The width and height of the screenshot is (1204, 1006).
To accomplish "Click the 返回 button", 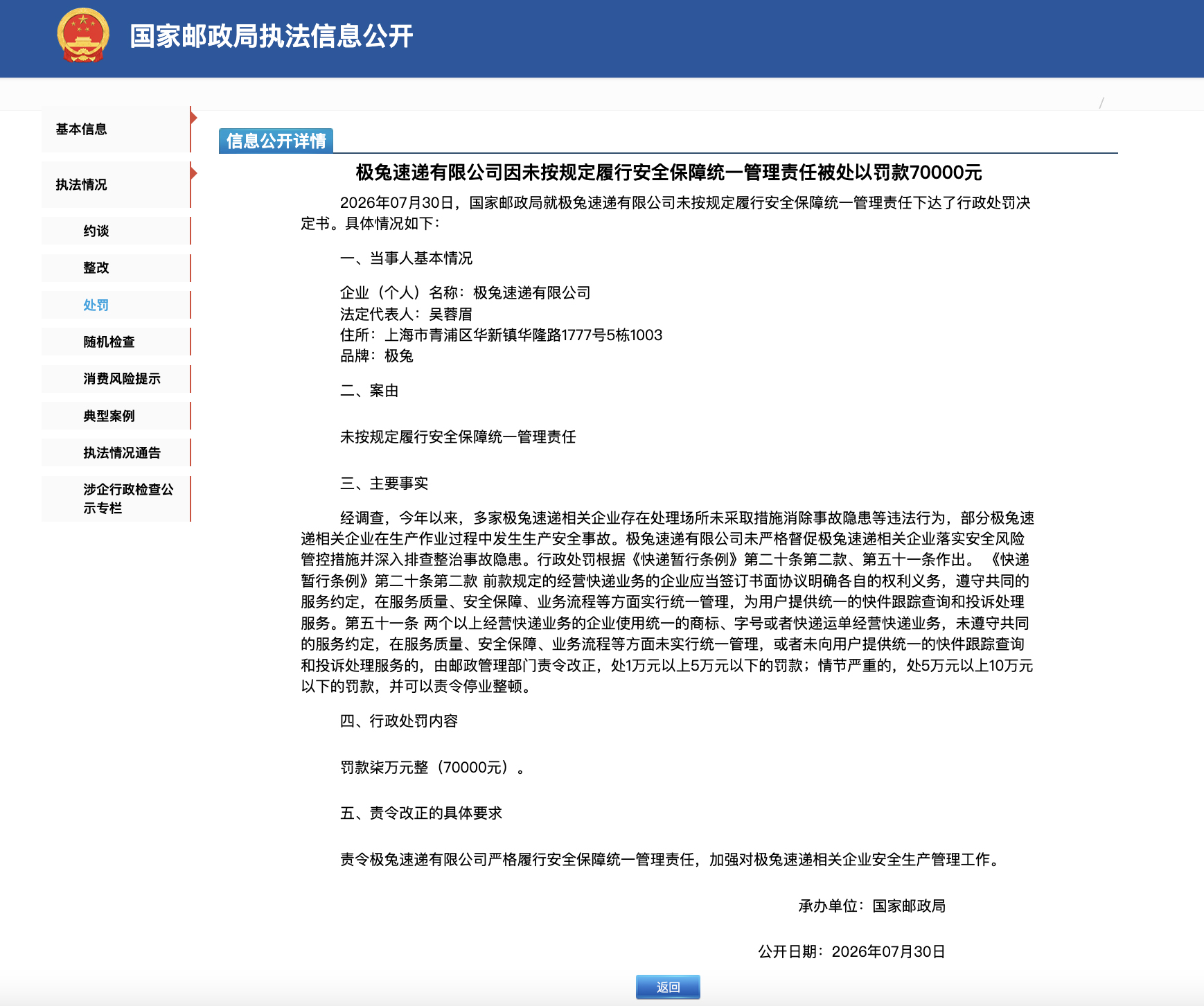I will [668, 987].
